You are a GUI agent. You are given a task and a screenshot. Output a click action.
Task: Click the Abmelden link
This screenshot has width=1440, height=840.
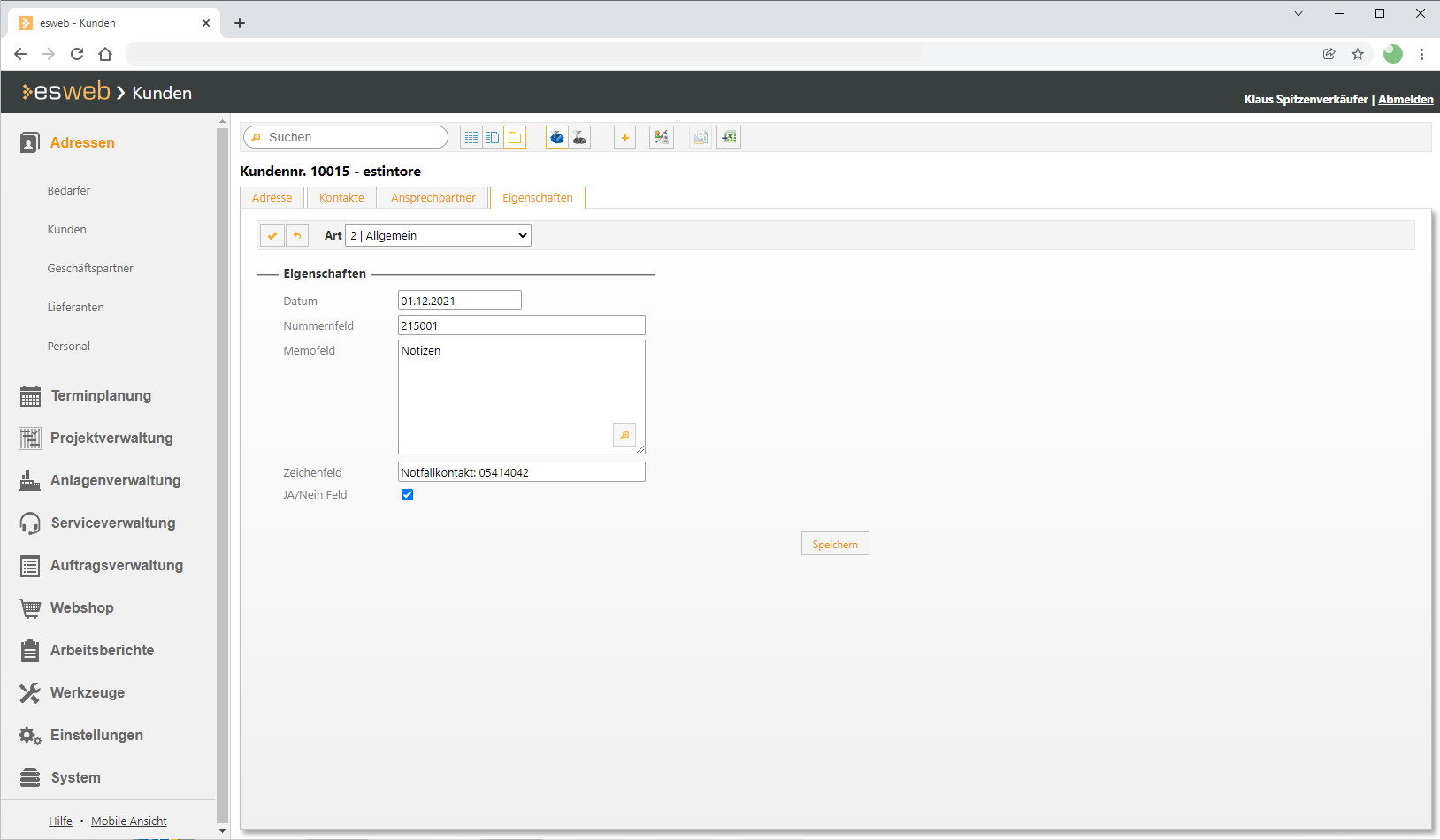(x=1406, y=99)
